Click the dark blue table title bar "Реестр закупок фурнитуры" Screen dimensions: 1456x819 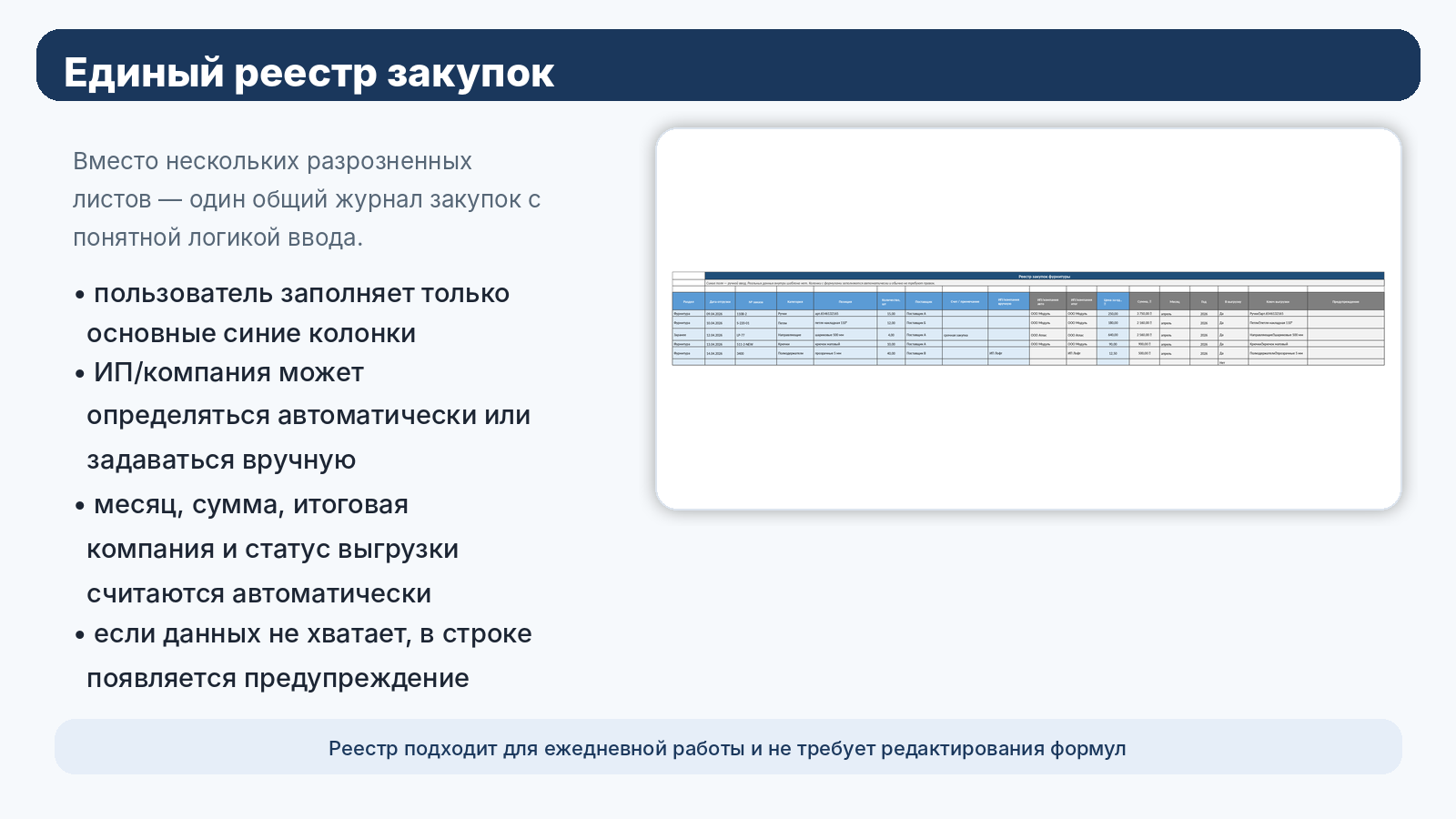coord(1044,276)
